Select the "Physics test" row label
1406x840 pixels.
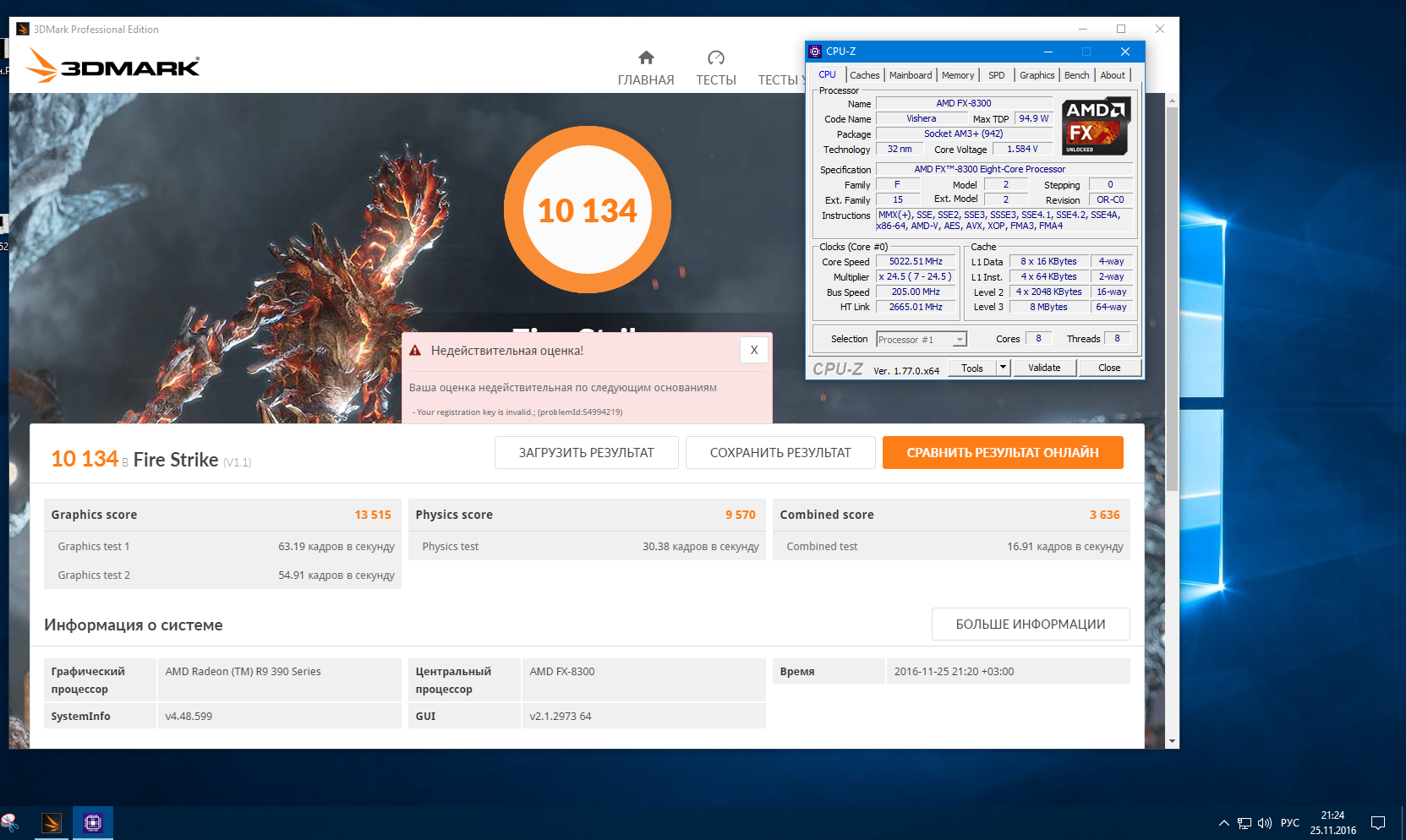click(451, 547)
